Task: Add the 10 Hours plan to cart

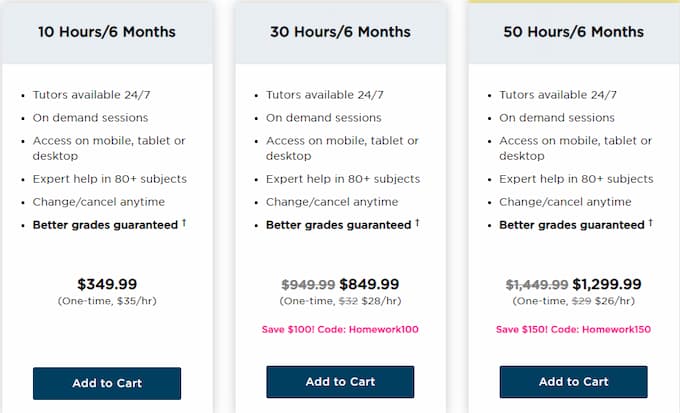Action: 107,384
